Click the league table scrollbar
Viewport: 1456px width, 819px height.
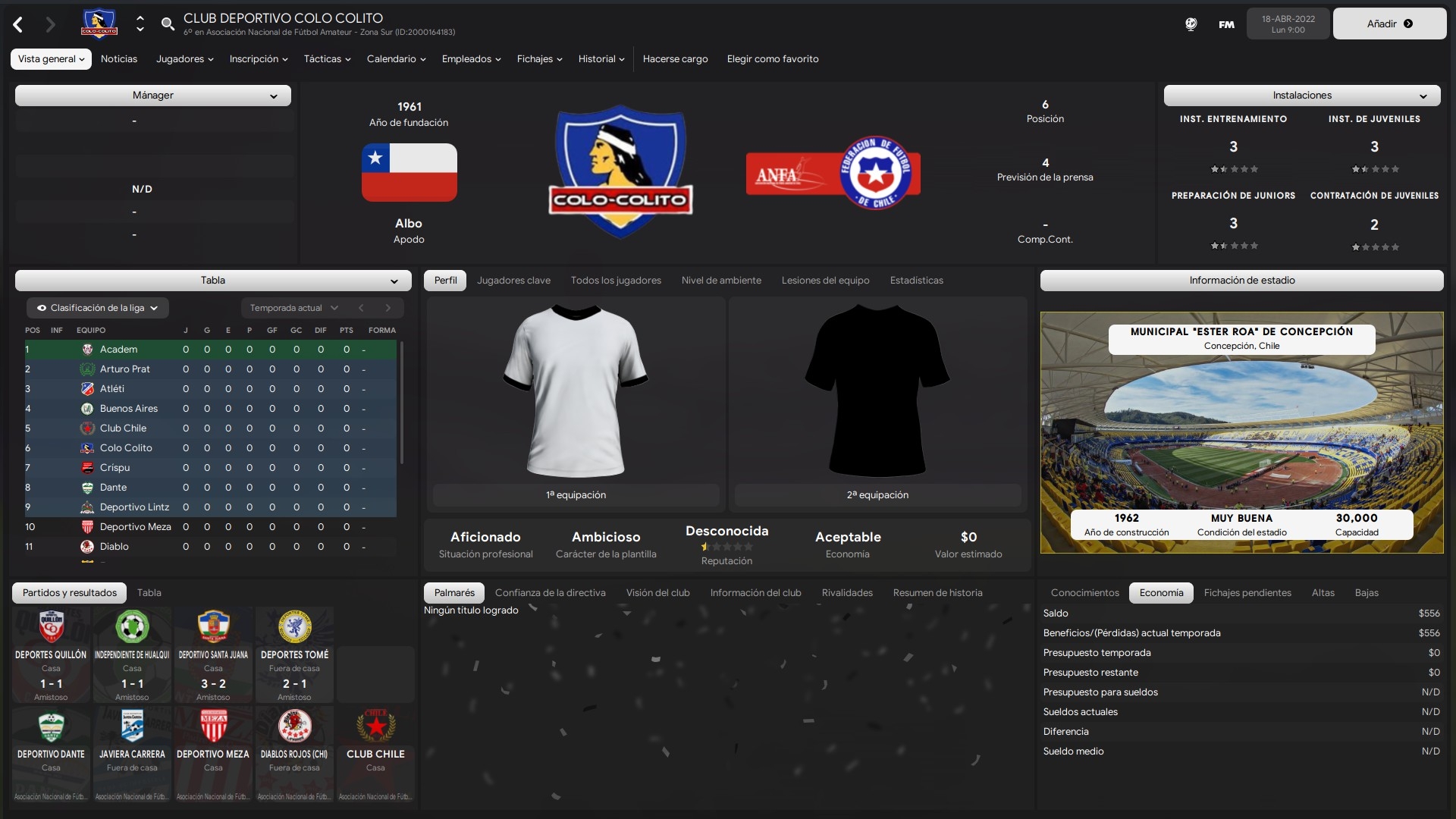401,403
